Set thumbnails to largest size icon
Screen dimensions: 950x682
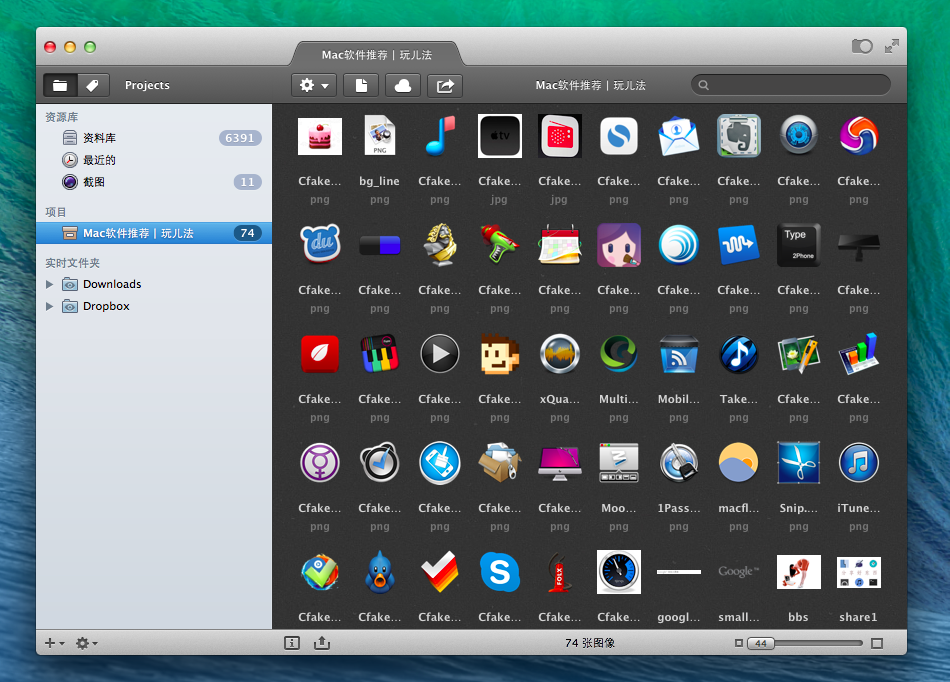(x=877, y=643)
